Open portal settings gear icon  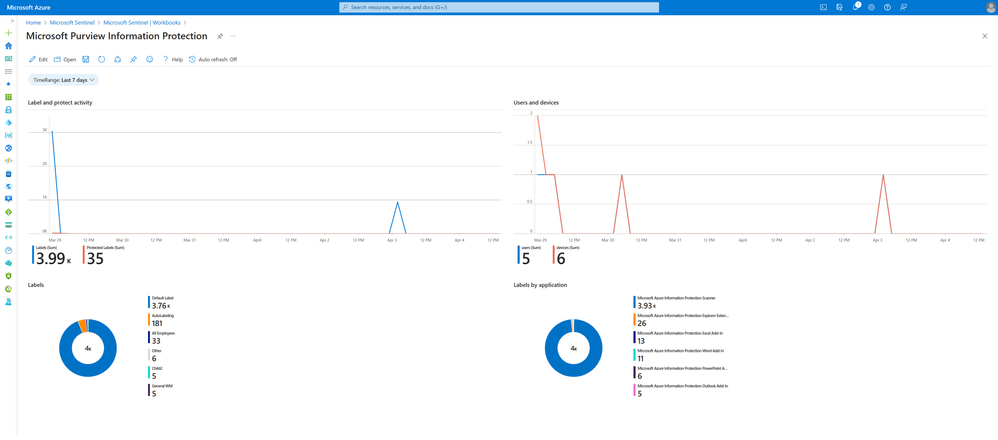point(871,7)
